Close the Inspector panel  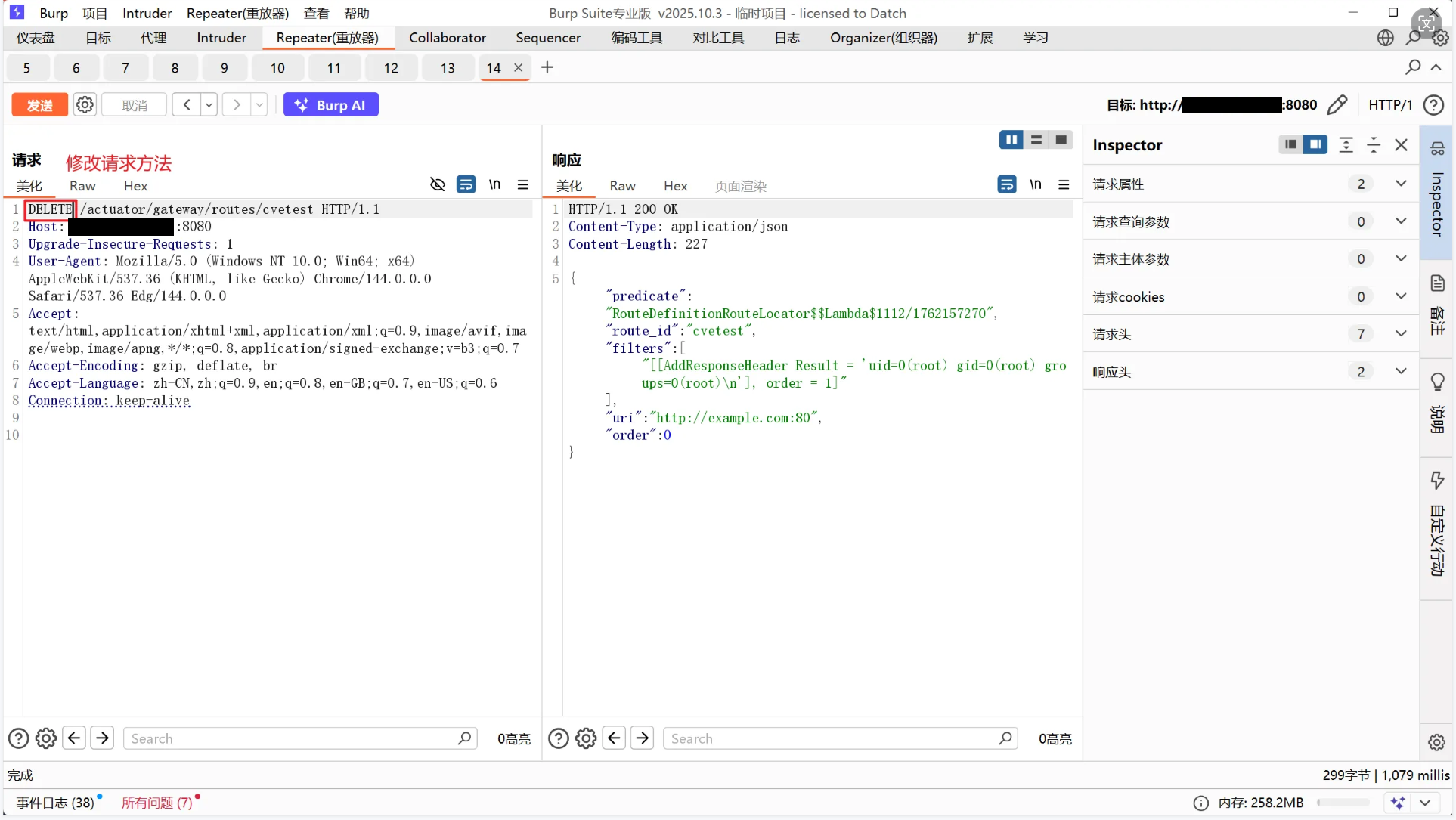point(1402,145)
